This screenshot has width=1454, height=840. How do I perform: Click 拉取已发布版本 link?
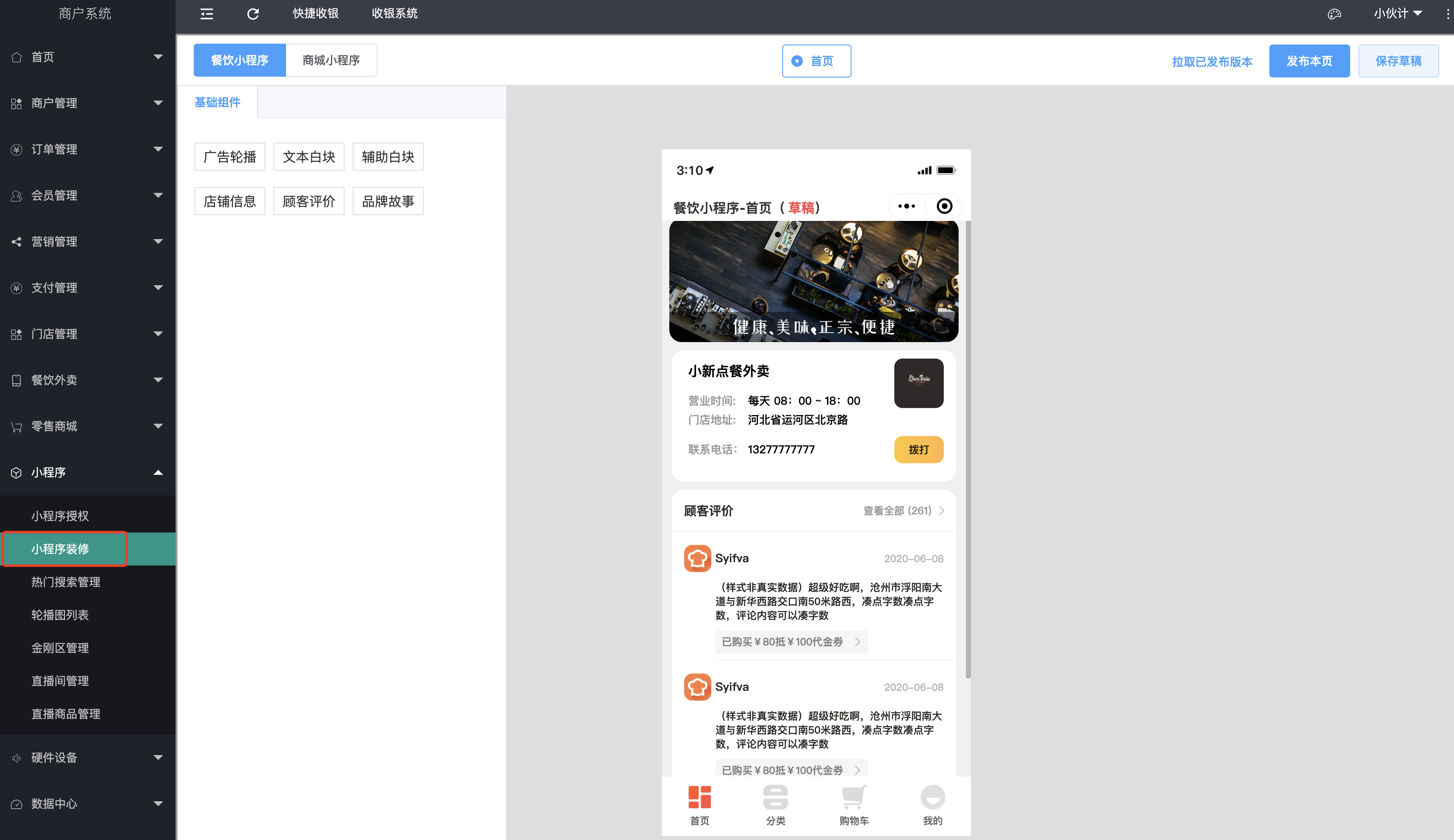[1212, 62]
